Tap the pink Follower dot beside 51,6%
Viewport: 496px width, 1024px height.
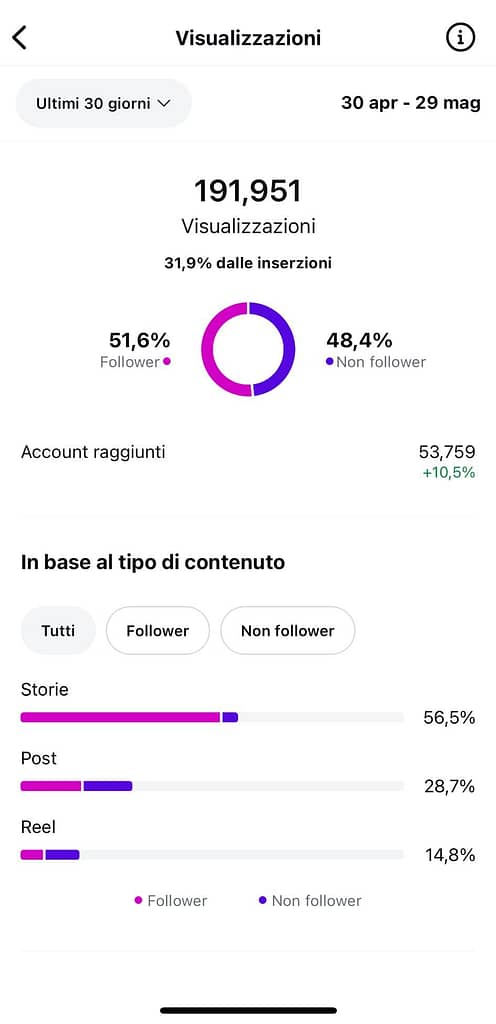[167, 362]
